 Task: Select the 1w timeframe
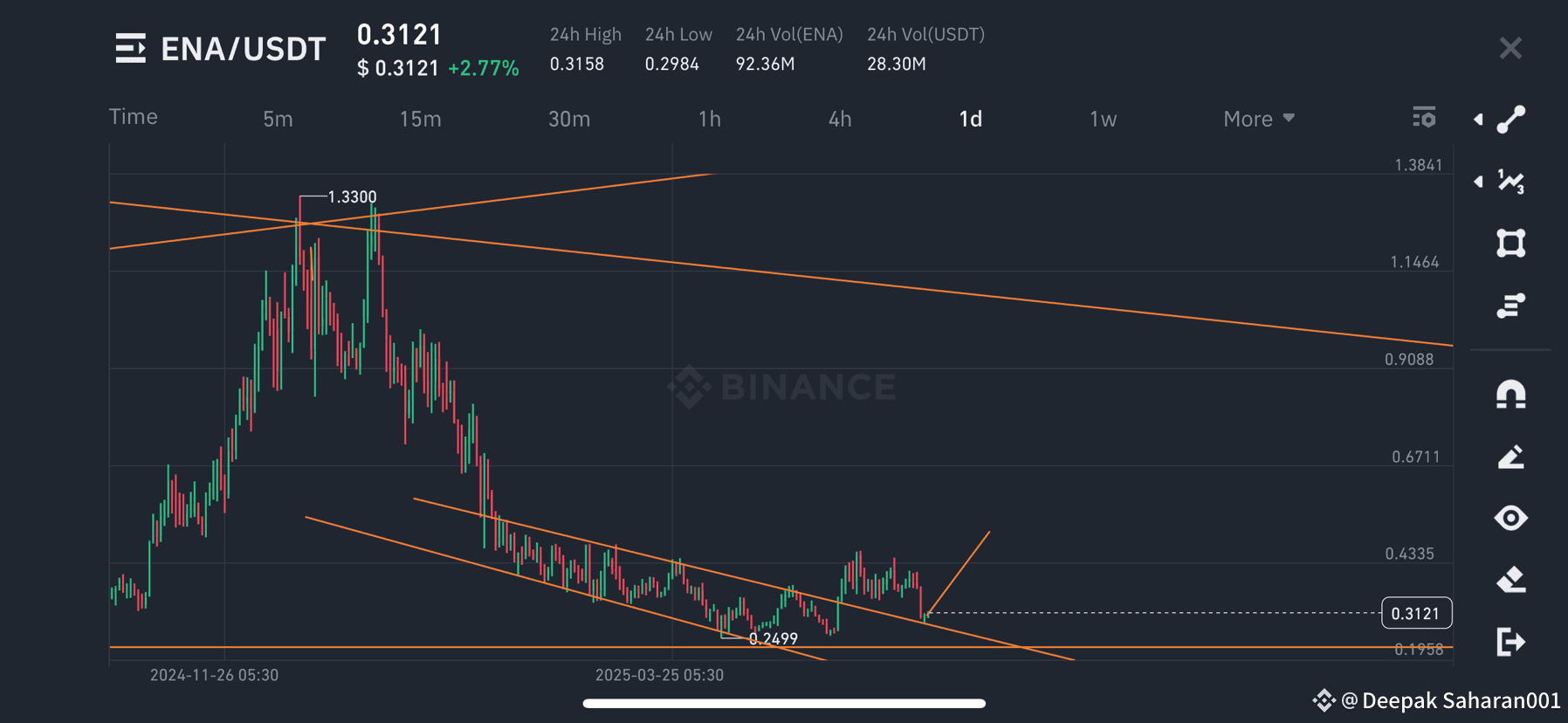pyautogui.click(x=1104, y=119)
